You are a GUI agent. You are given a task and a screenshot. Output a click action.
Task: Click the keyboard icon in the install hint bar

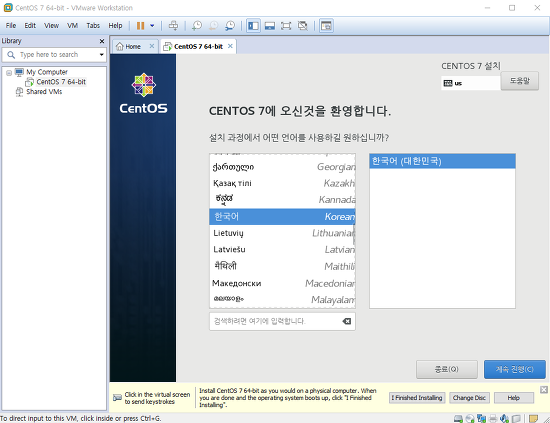tap(117, 398)
